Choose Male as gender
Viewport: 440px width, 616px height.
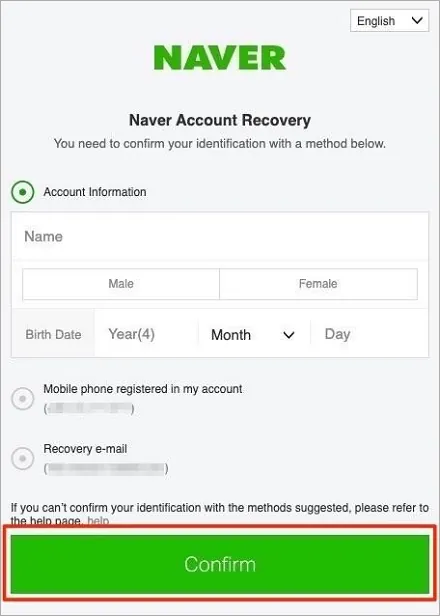coord(121,284)
